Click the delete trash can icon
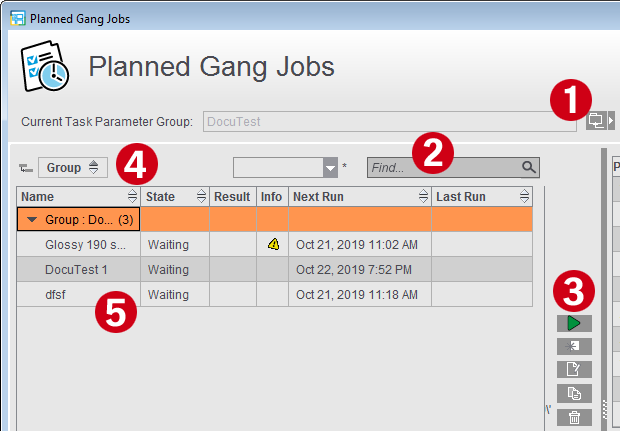The image size is (620, 431). point(573,416)
